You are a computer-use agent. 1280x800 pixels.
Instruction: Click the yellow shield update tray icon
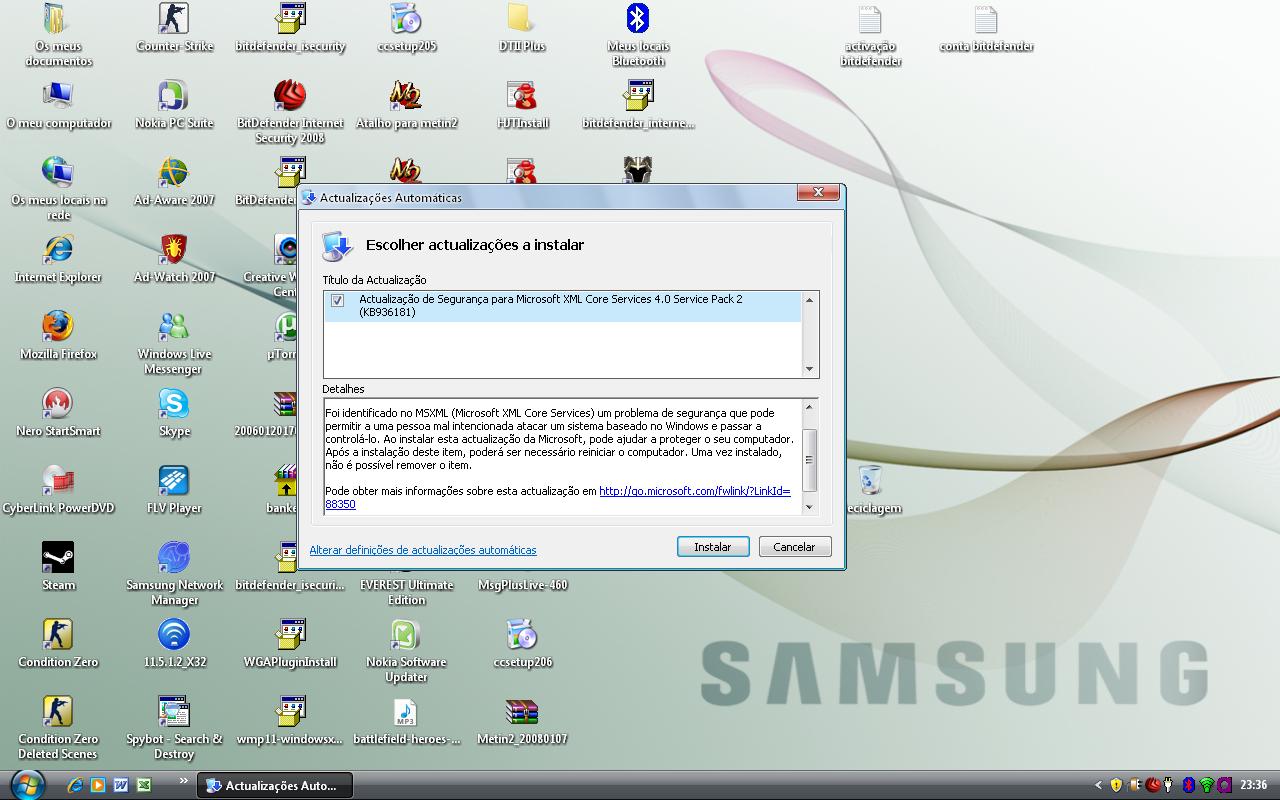(1116, 786)
